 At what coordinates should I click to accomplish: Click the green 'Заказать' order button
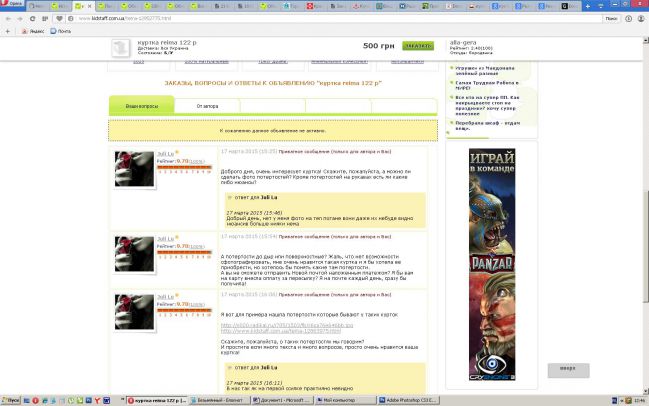click(418, 46)
